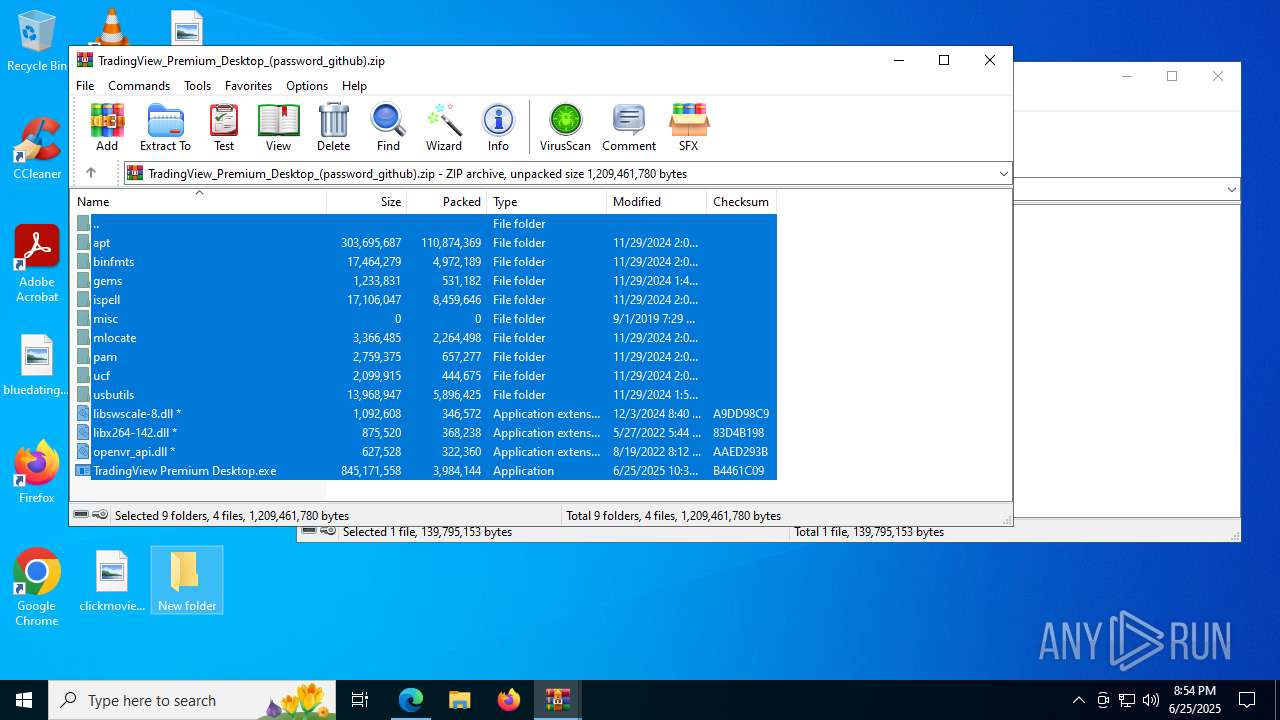Sort by Modified column header
The image size is (1280, 720).
click(x=656, y=201)
